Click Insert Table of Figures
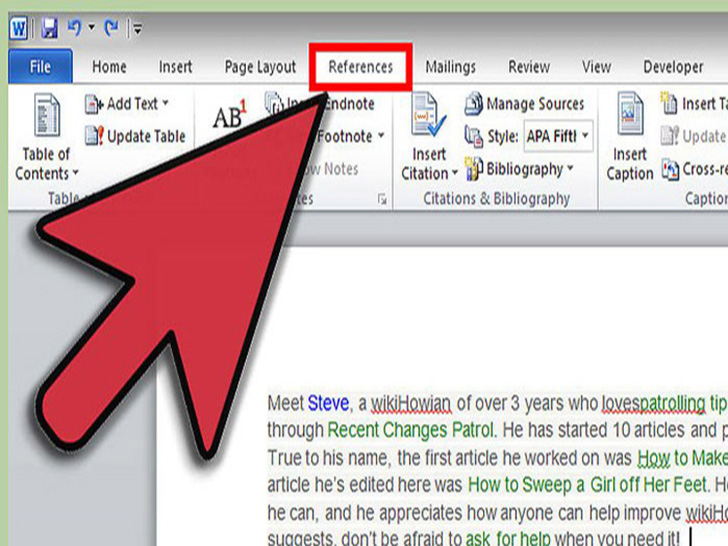728x546 pixels. click(694, 104)
